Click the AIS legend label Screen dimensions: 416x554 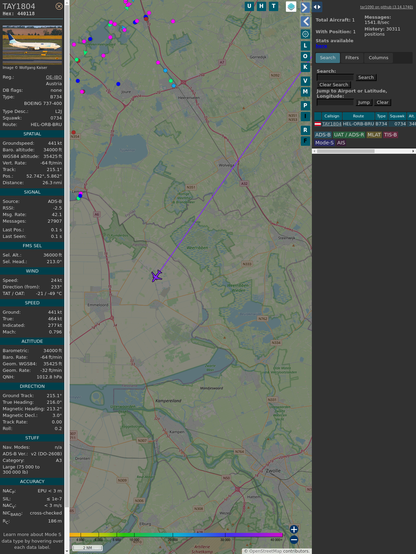[341, 143]
